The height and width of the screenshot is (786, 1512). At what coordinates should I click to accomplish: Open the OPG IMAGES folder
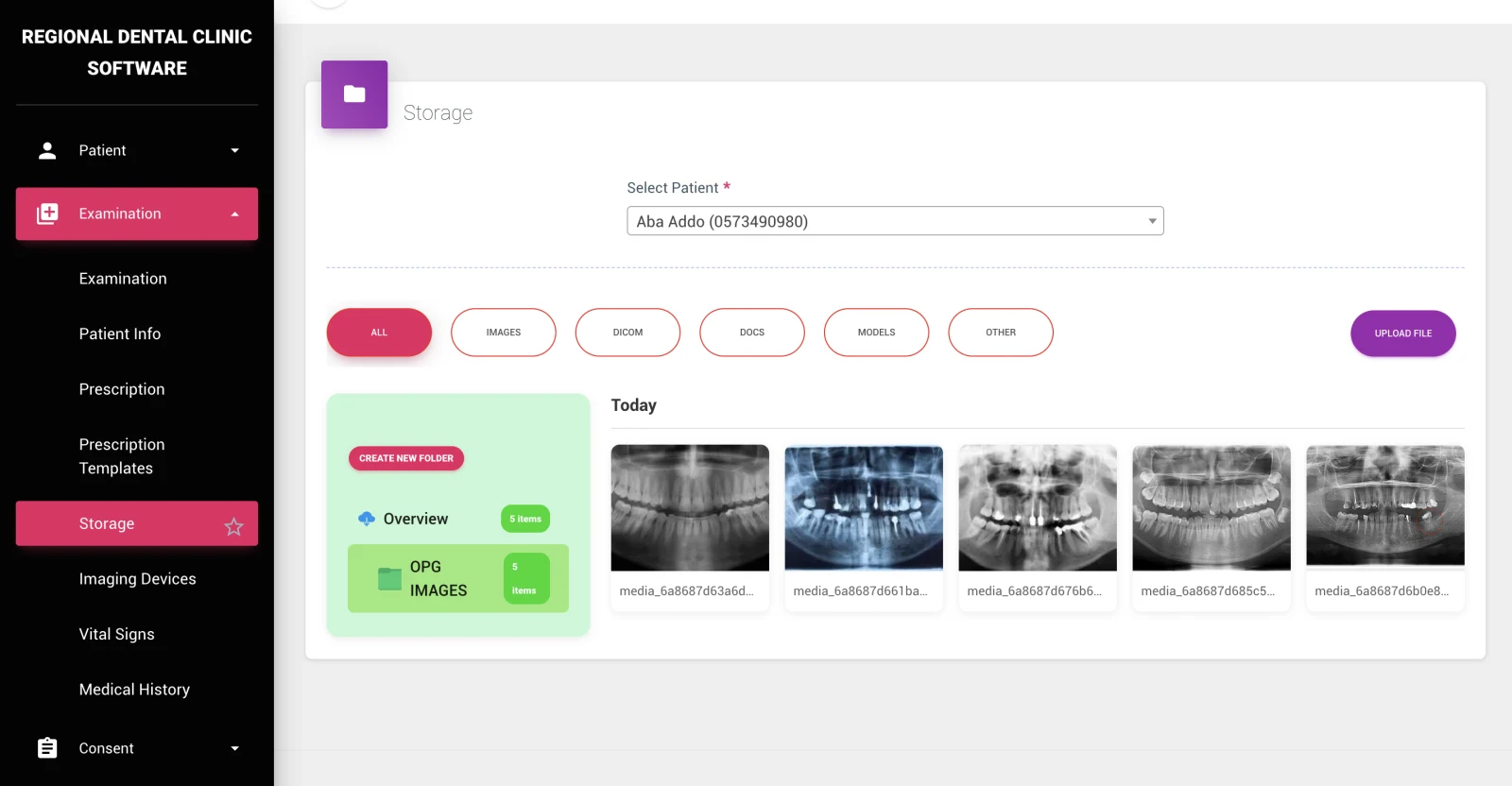pos(458,578)
